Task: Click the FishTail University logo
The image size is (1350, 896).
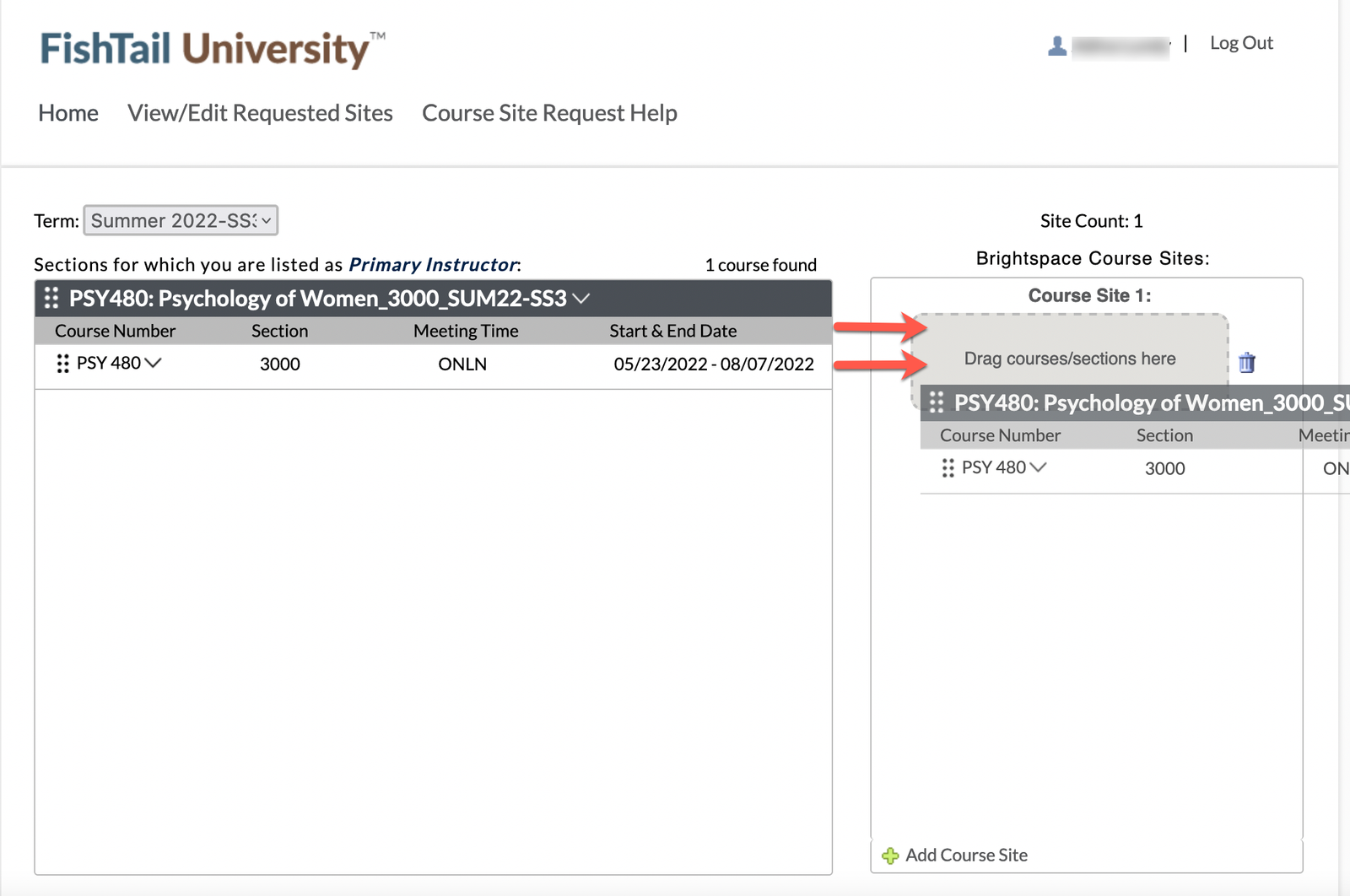Action: pyautogui.click(x=212, y=49)
